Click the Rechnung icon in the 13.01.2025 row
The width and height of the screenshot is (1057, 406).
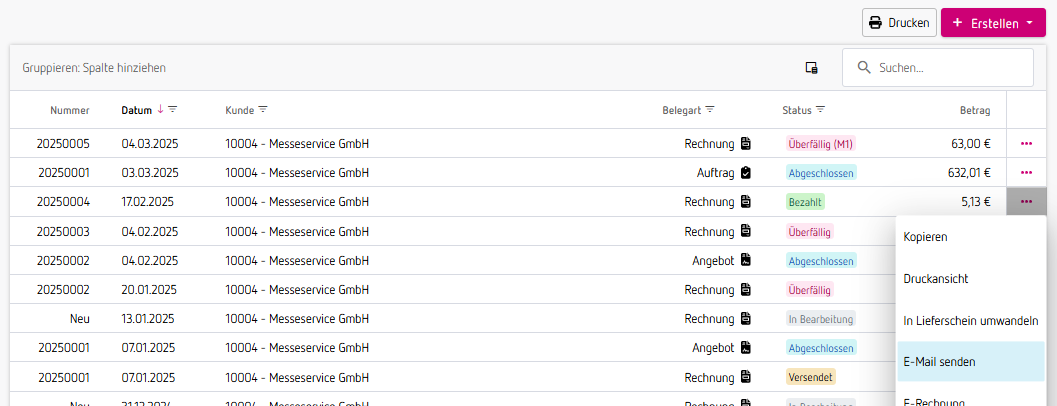point(746,318)
